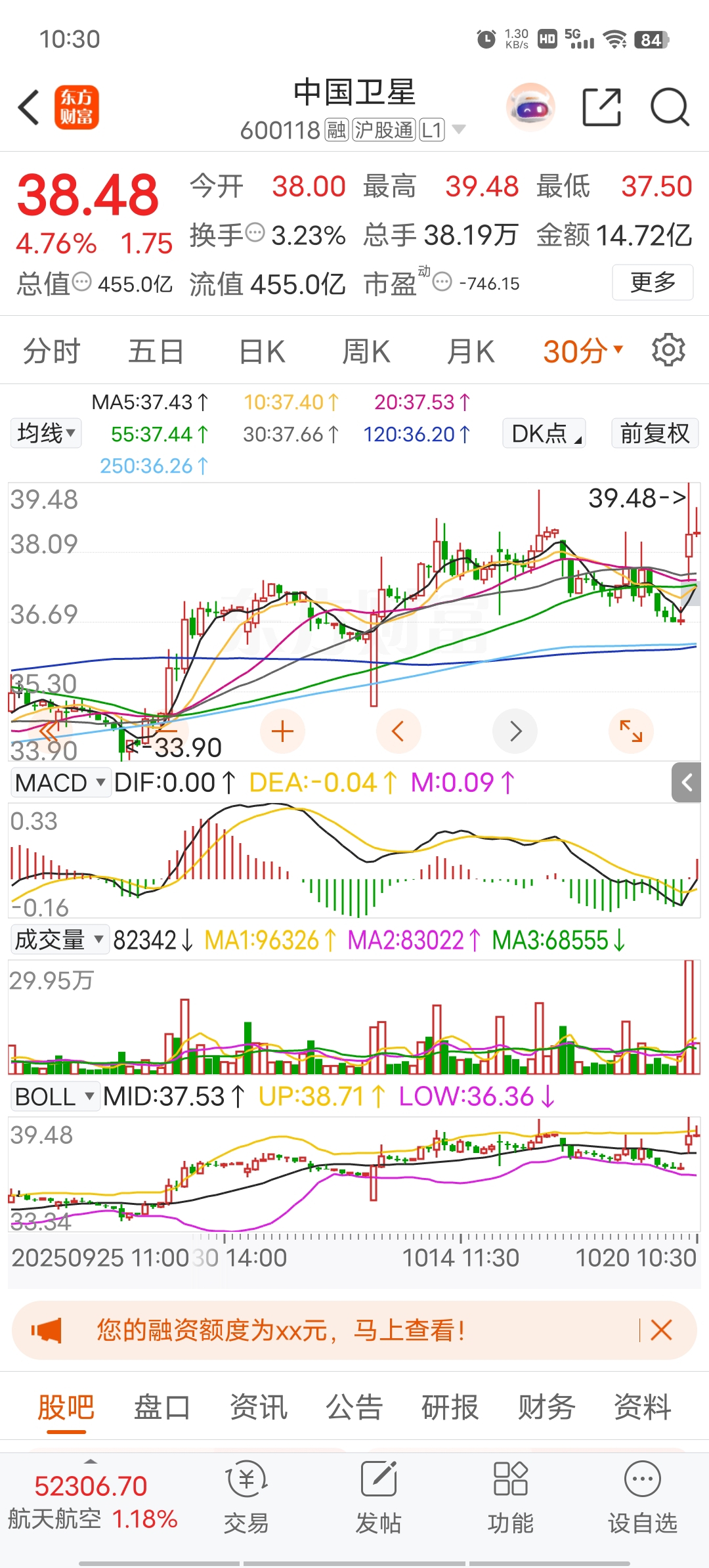Open the 公告 tab
The image size is (709, 1568).
tap(354, 1408)
